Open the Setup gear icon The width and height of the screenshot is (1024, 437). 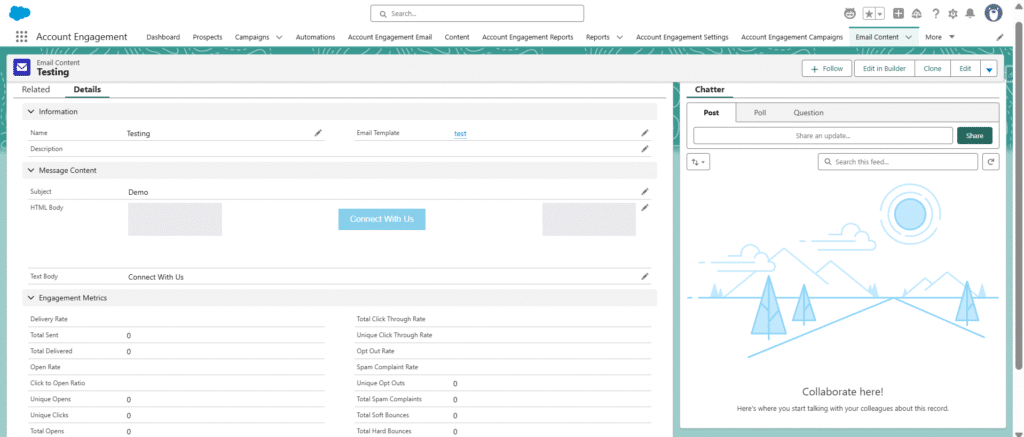(x=953, y=14)
